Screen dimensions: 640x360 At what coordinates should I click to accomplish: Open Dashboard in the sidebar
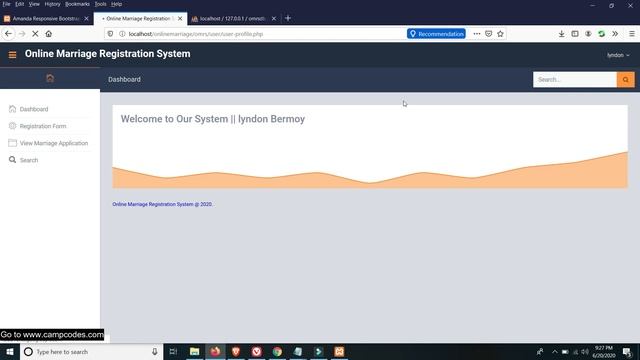point(34,109)
